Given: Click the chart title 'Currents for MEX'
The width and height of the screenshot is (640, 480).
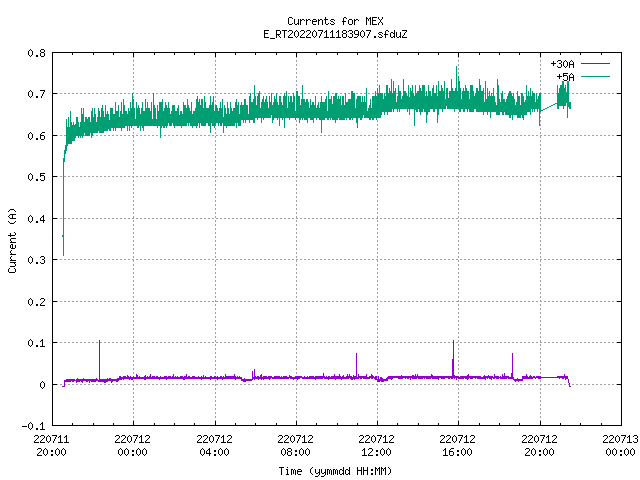Looking at the screenshot, I should click(335, 21).
